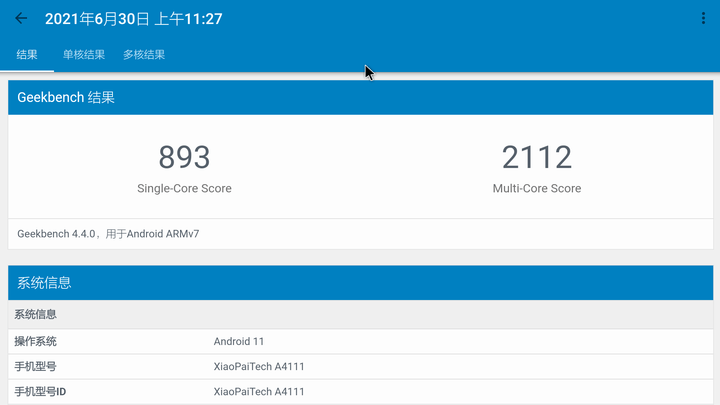Click the blue 系统信息 section header
This screenshot has height=405, width=720.
pos(44,283)
